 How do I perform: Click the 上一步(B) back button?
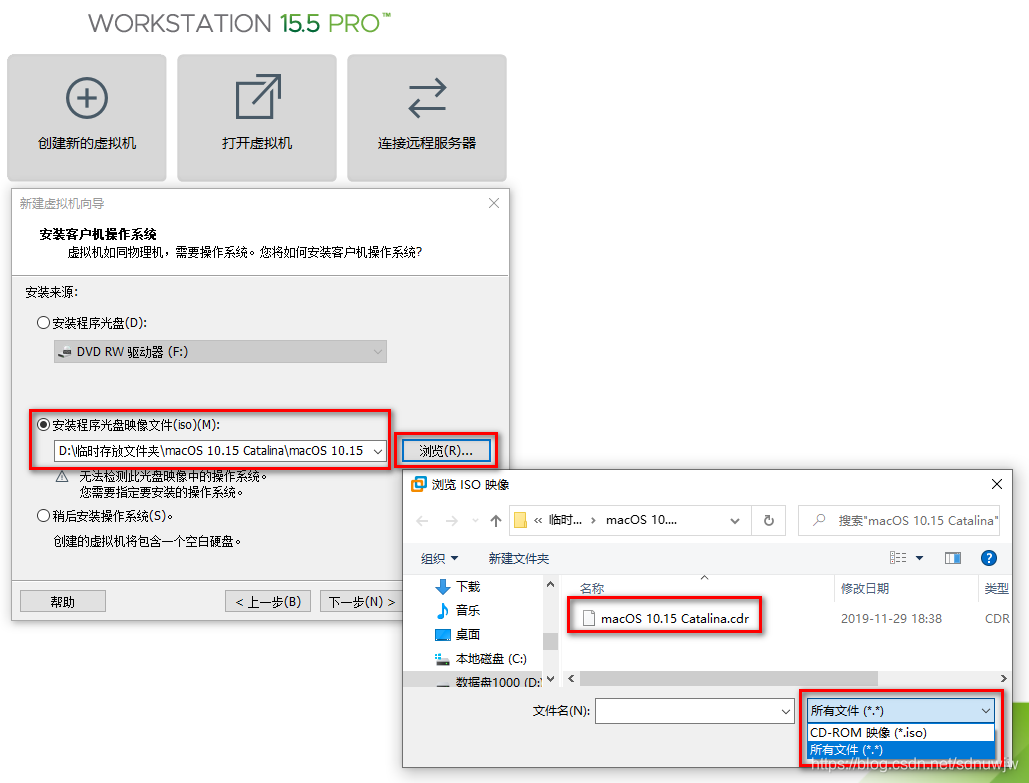click(x=268, y=601)
